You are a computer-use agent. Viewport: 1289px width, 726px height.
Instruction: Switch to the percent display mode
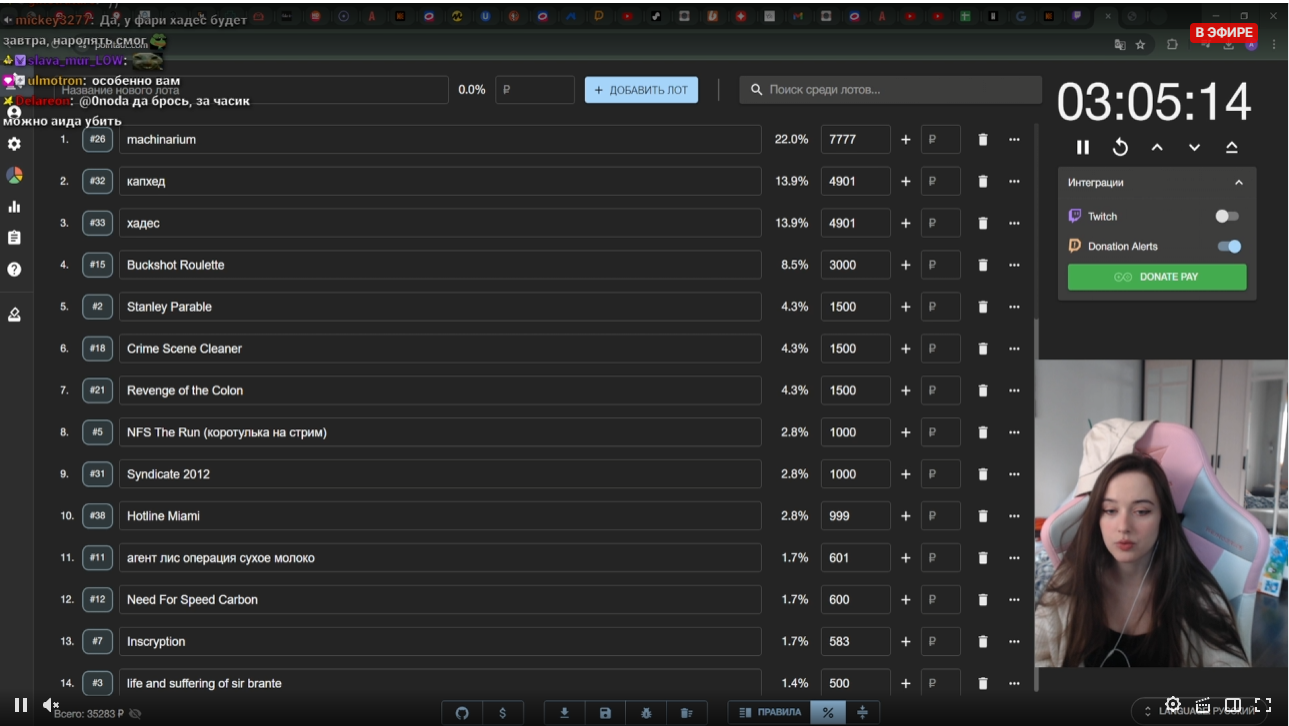(828, 713)
